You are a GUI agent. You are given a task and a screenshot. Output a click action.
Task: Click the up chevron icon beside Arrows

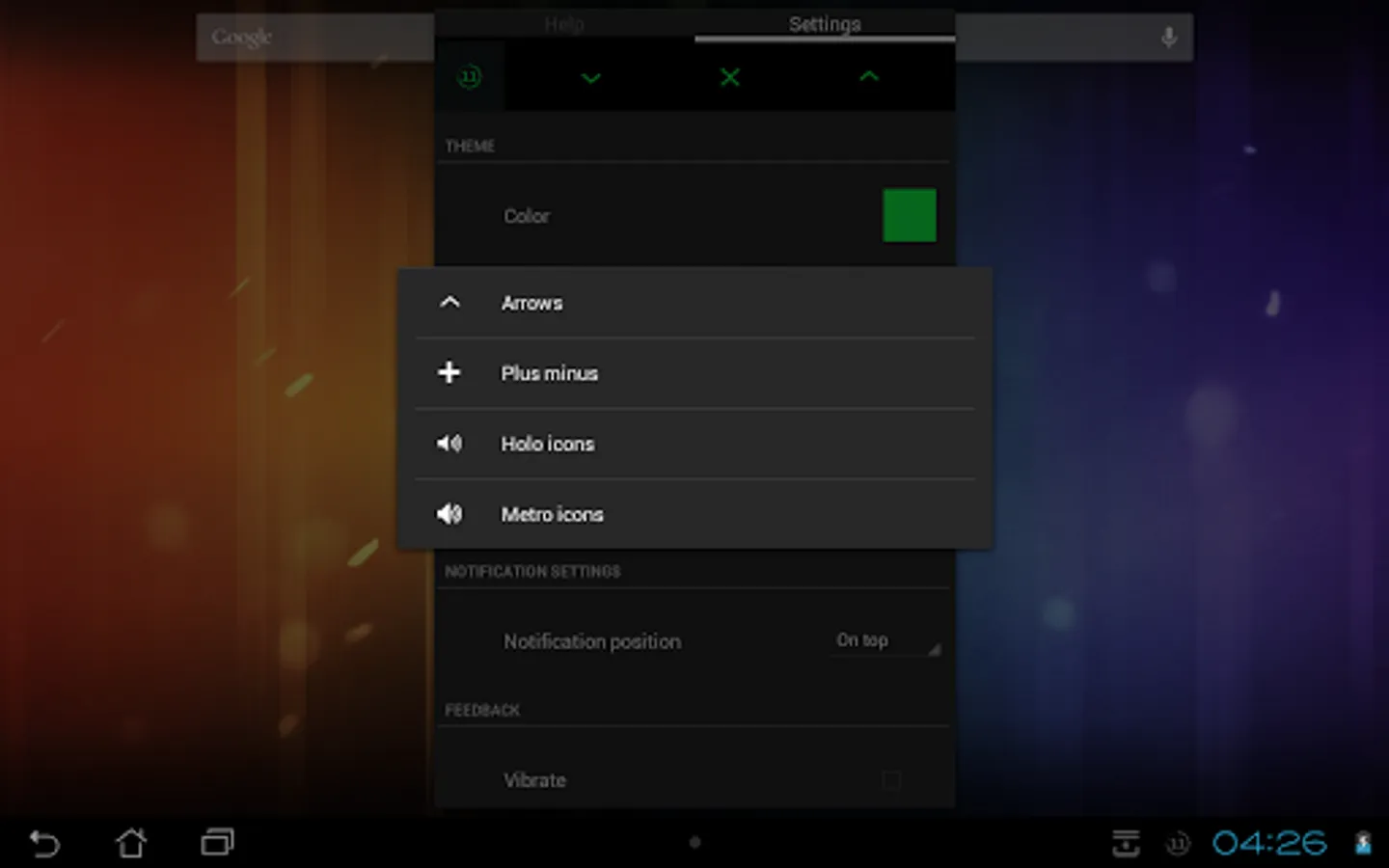coord(449,302)
